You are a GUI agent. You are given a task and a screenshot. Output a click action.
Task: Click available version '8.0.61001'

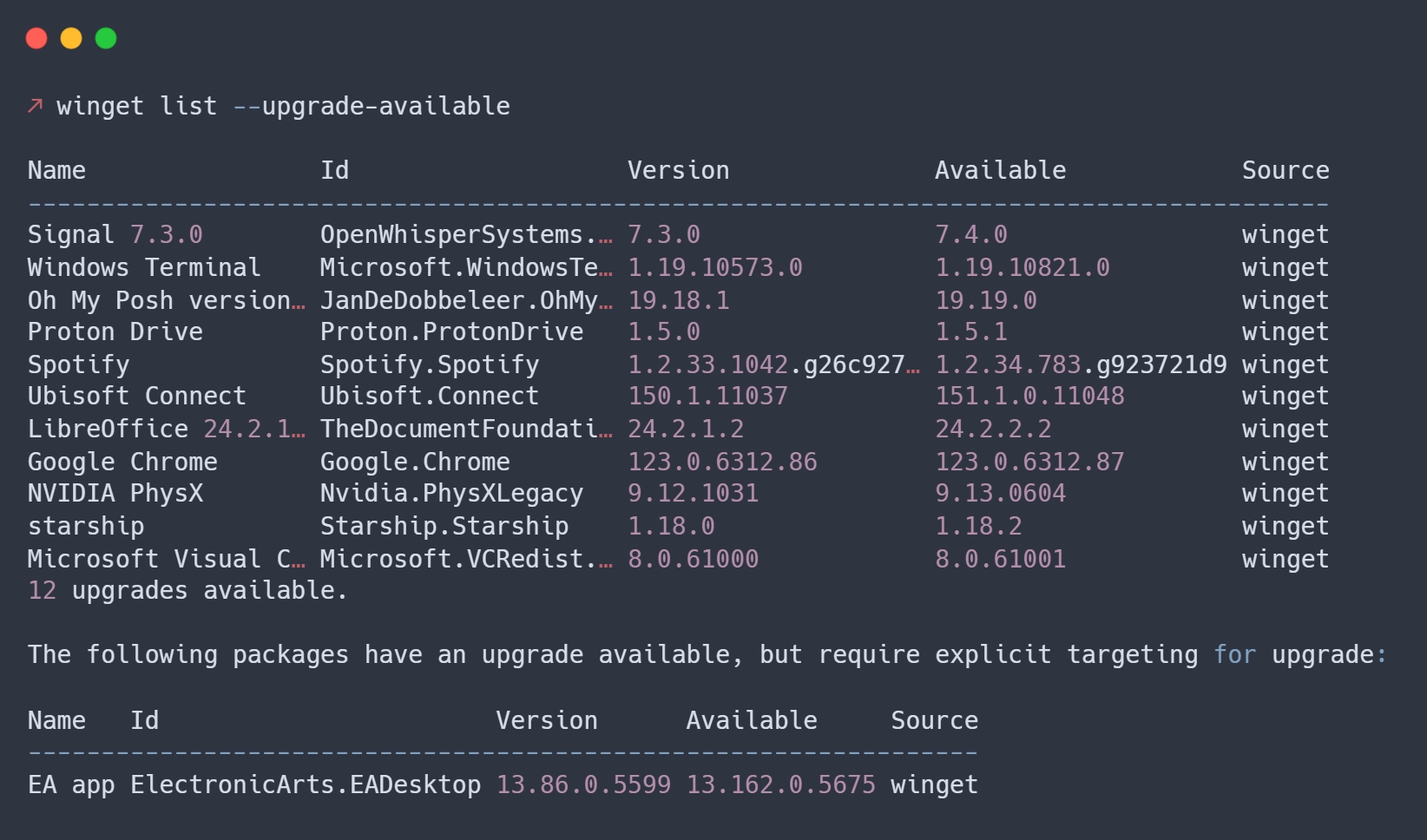click(1001, 559)
